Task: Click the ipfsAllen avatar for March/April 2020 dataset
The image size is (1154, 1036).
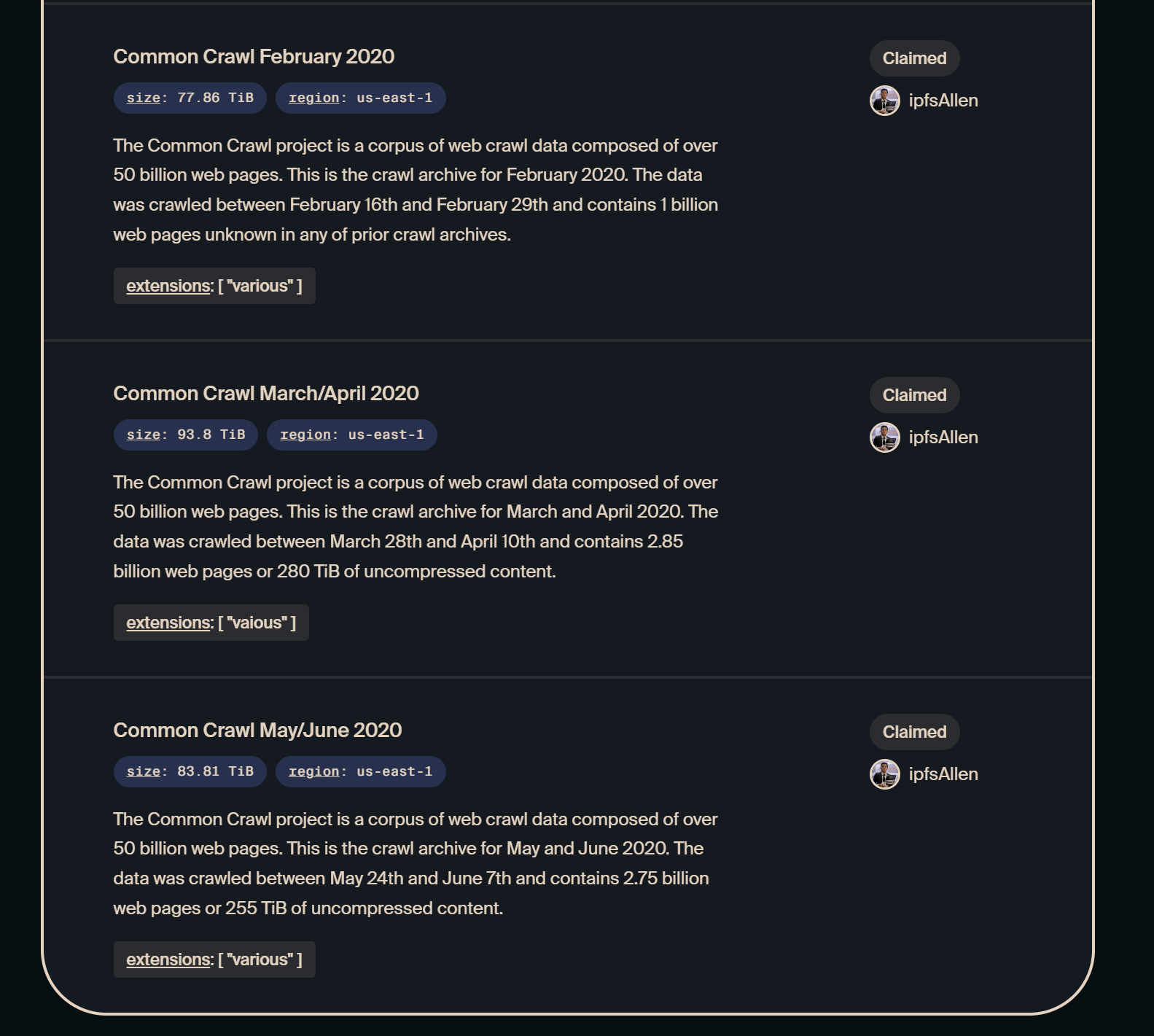Action: (x=884, y=437)
